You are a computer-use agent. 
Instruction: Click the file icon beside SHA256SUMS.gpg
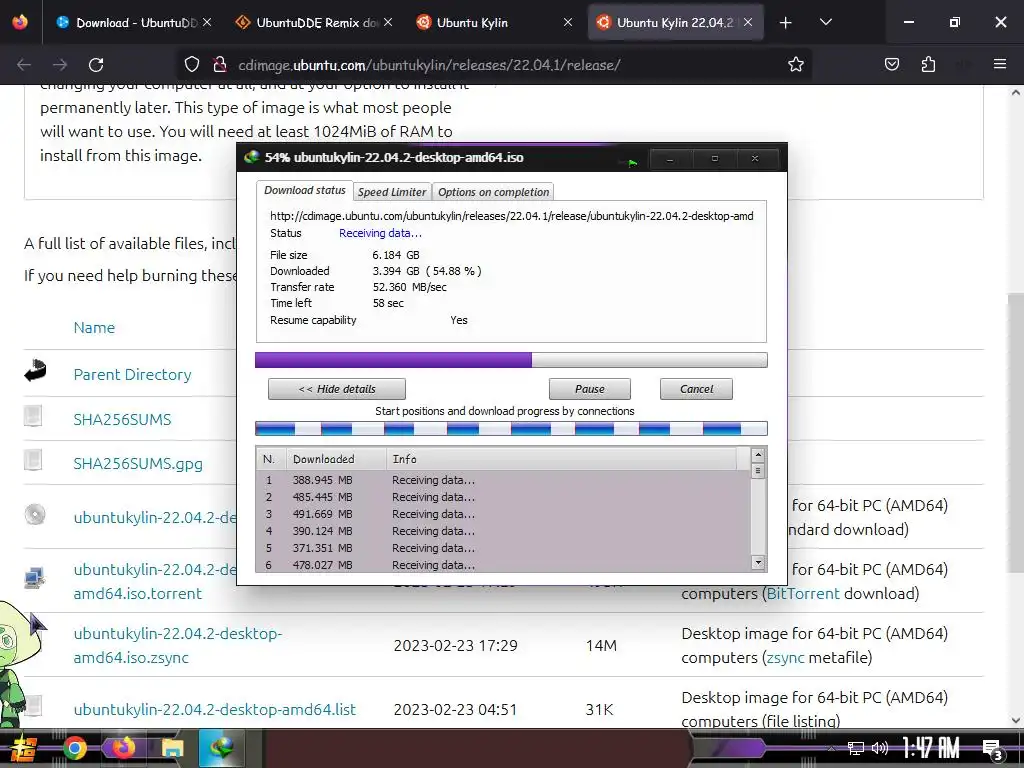(33, 460)
